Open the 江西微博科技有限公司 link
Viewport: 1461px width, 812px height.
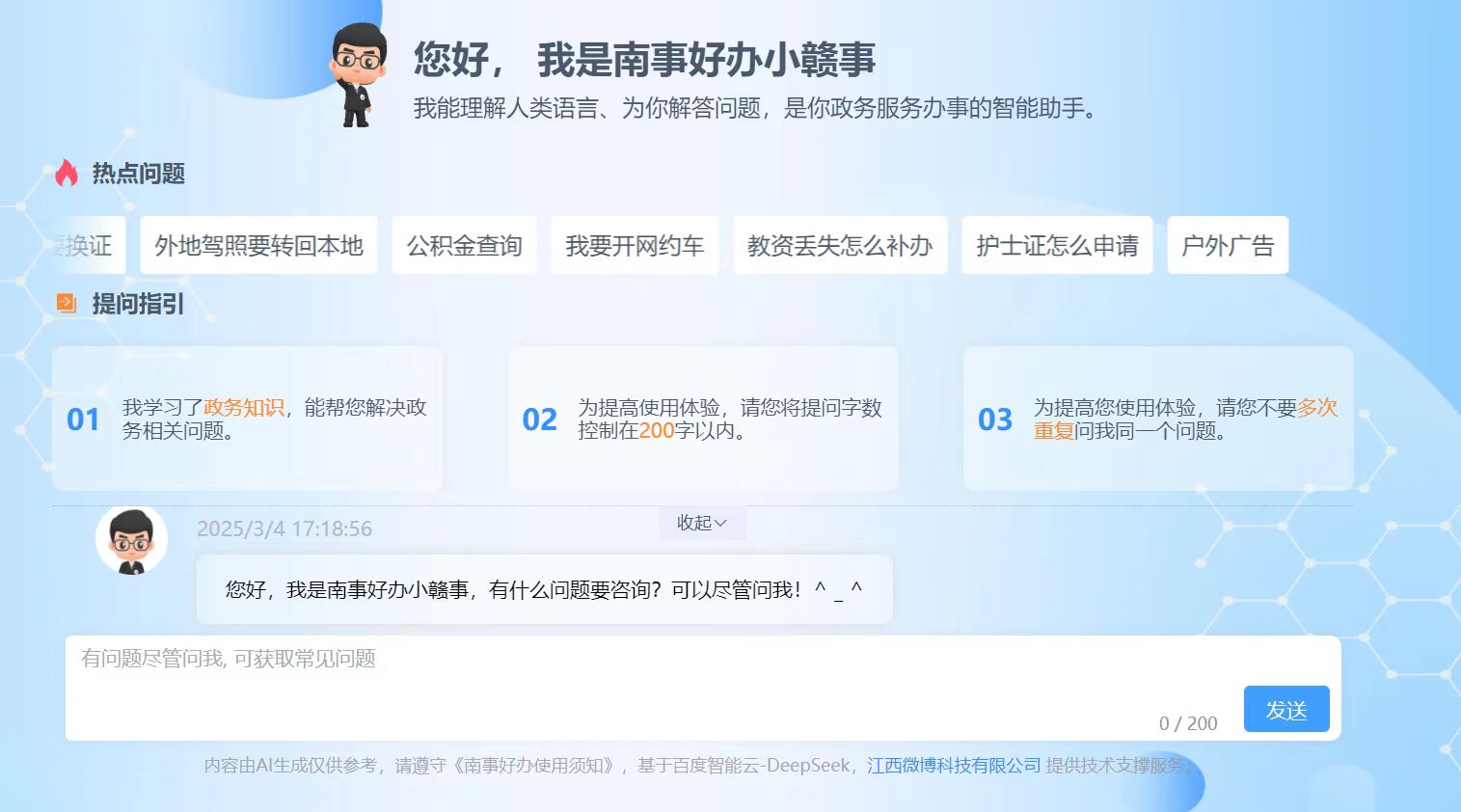954,766
